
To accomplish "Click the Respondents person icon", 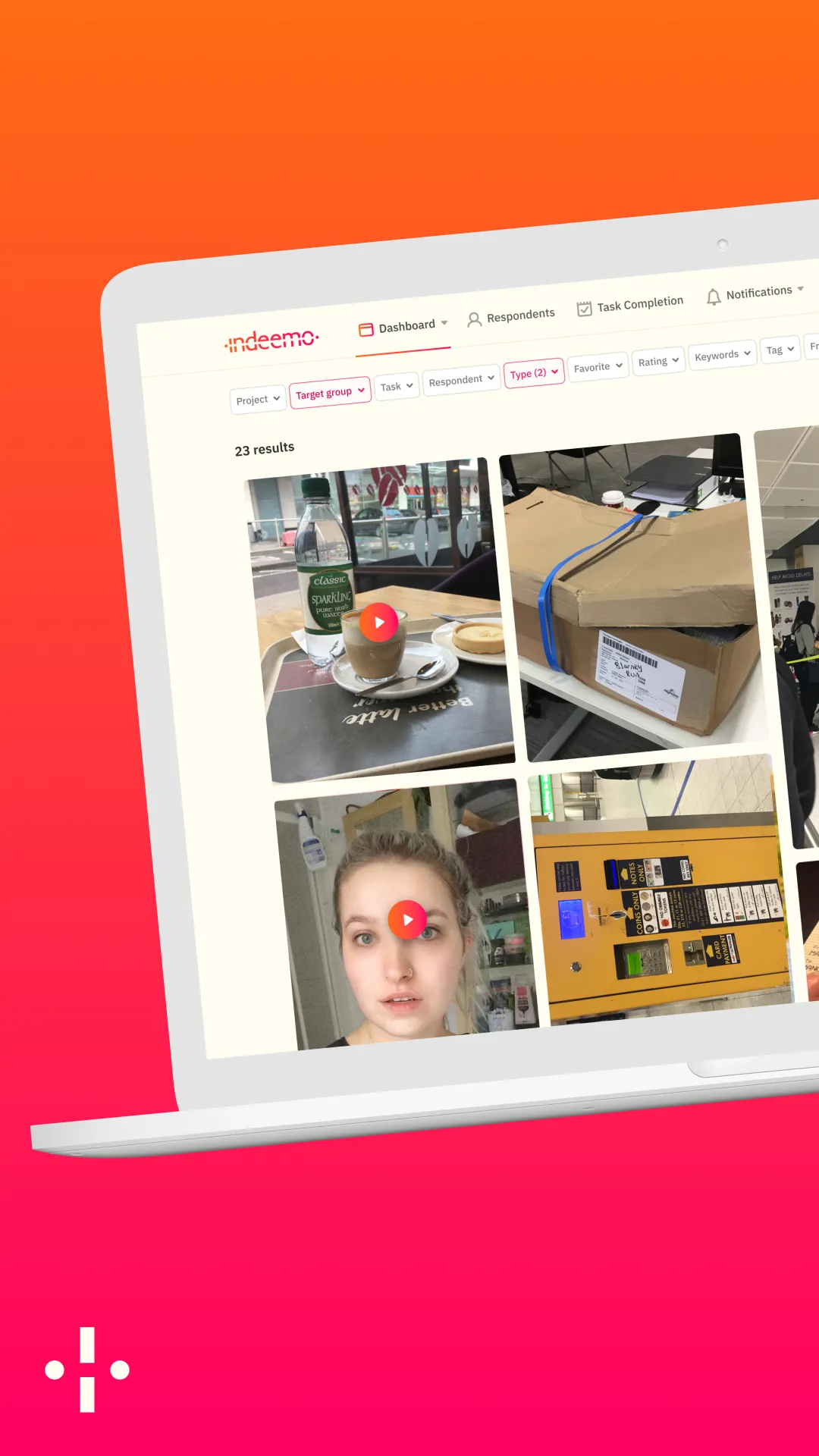I will 474,319.
